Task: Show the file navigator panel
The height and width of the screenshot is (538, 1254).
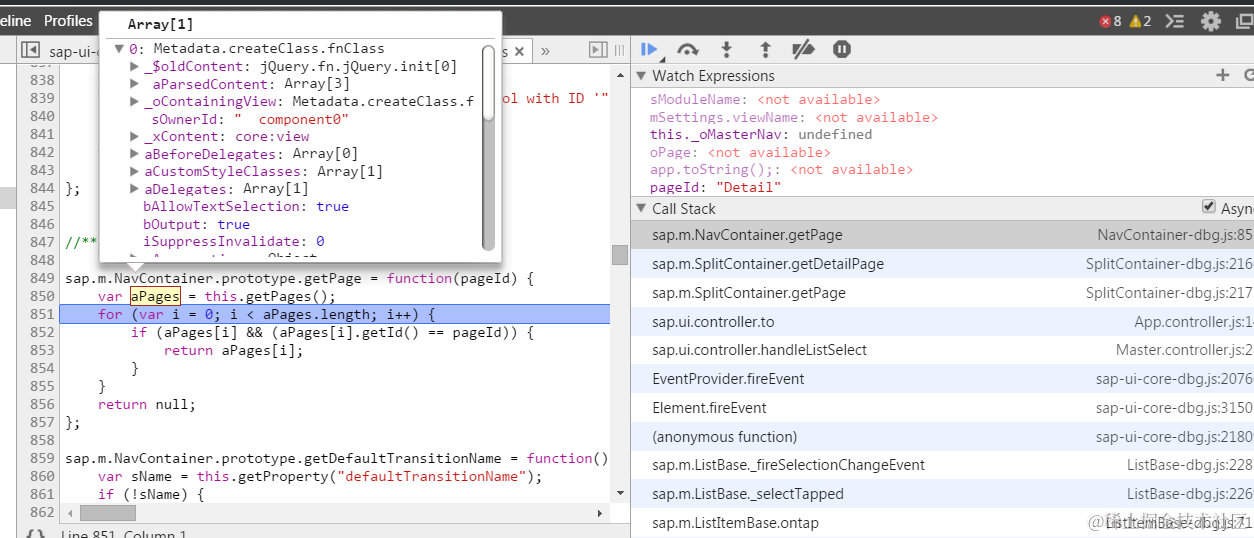Action: [31, 49]
